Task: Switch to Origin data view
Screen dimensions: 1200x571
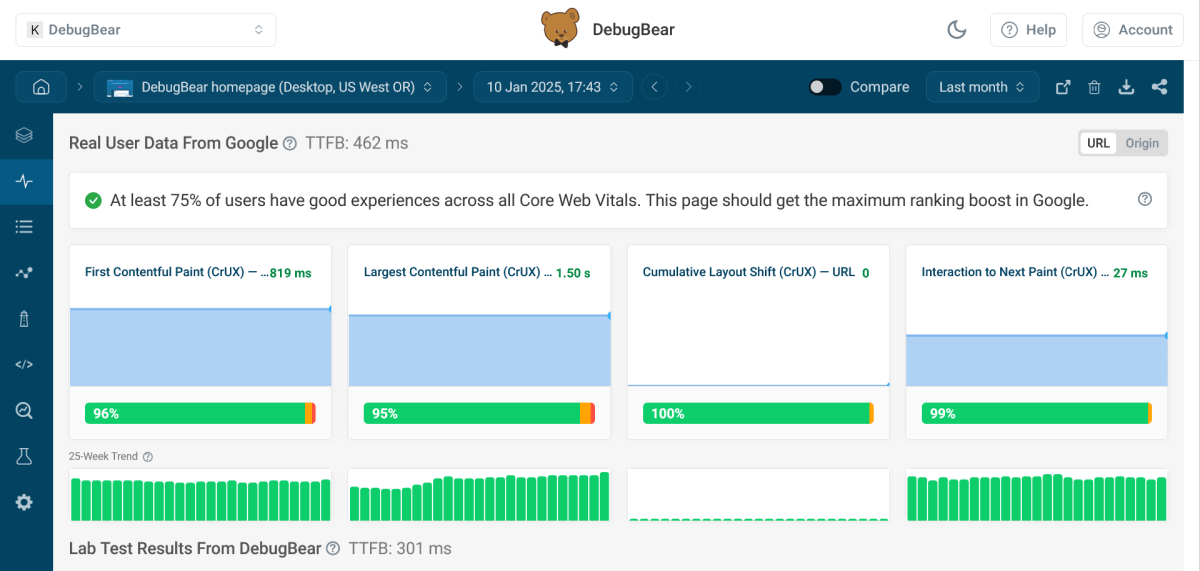Action: tap(1142, 143)
